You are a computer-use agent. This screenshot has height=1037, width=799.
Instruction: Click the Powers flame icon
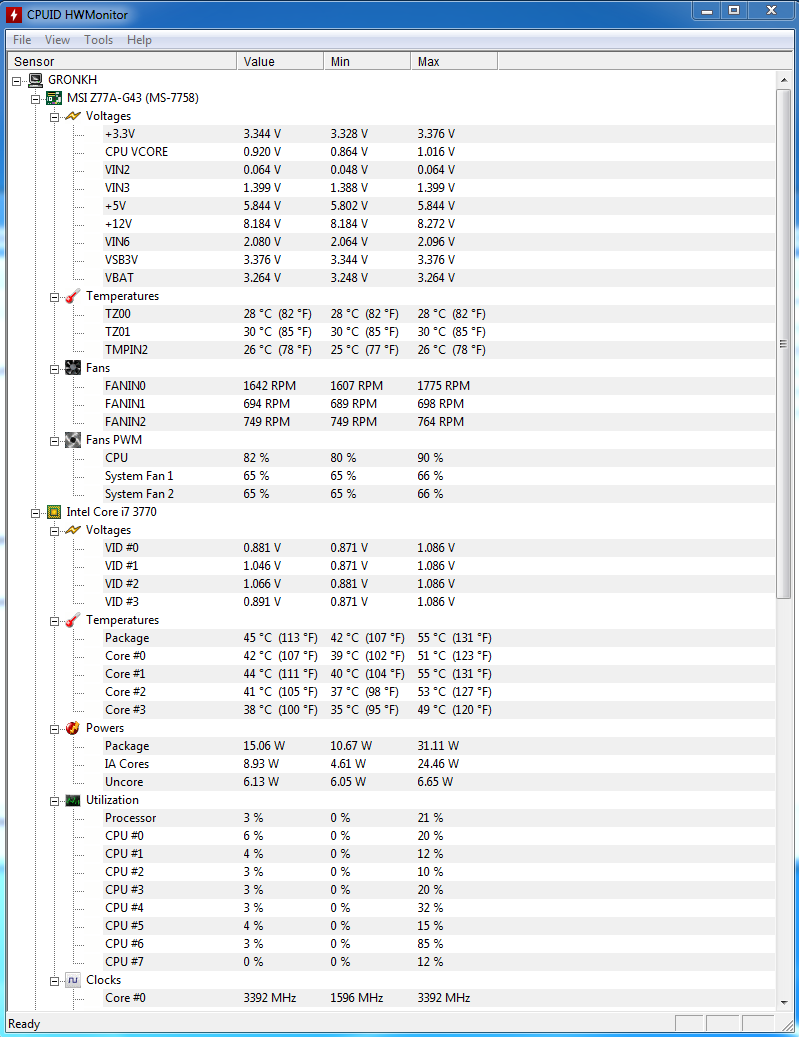[73, 728]
